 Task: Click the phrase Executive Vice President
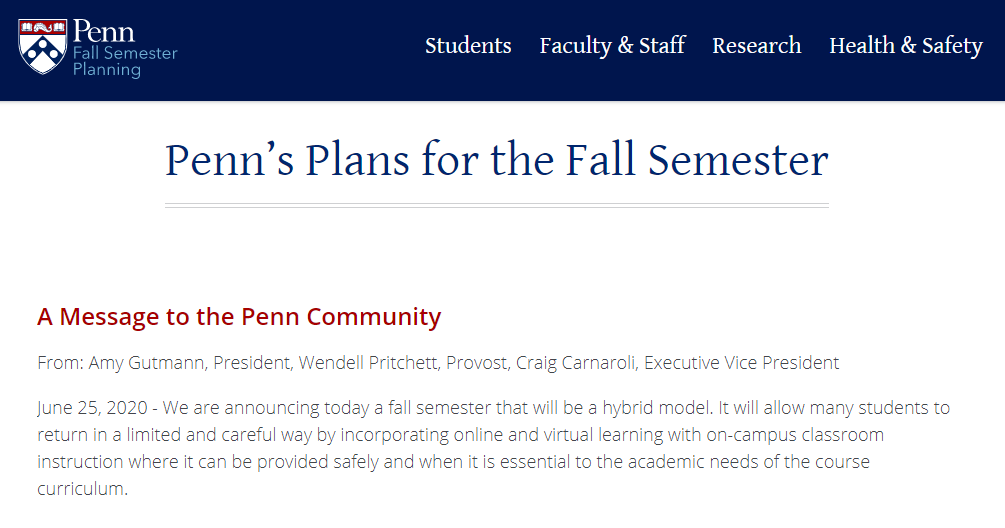point(741,363)
